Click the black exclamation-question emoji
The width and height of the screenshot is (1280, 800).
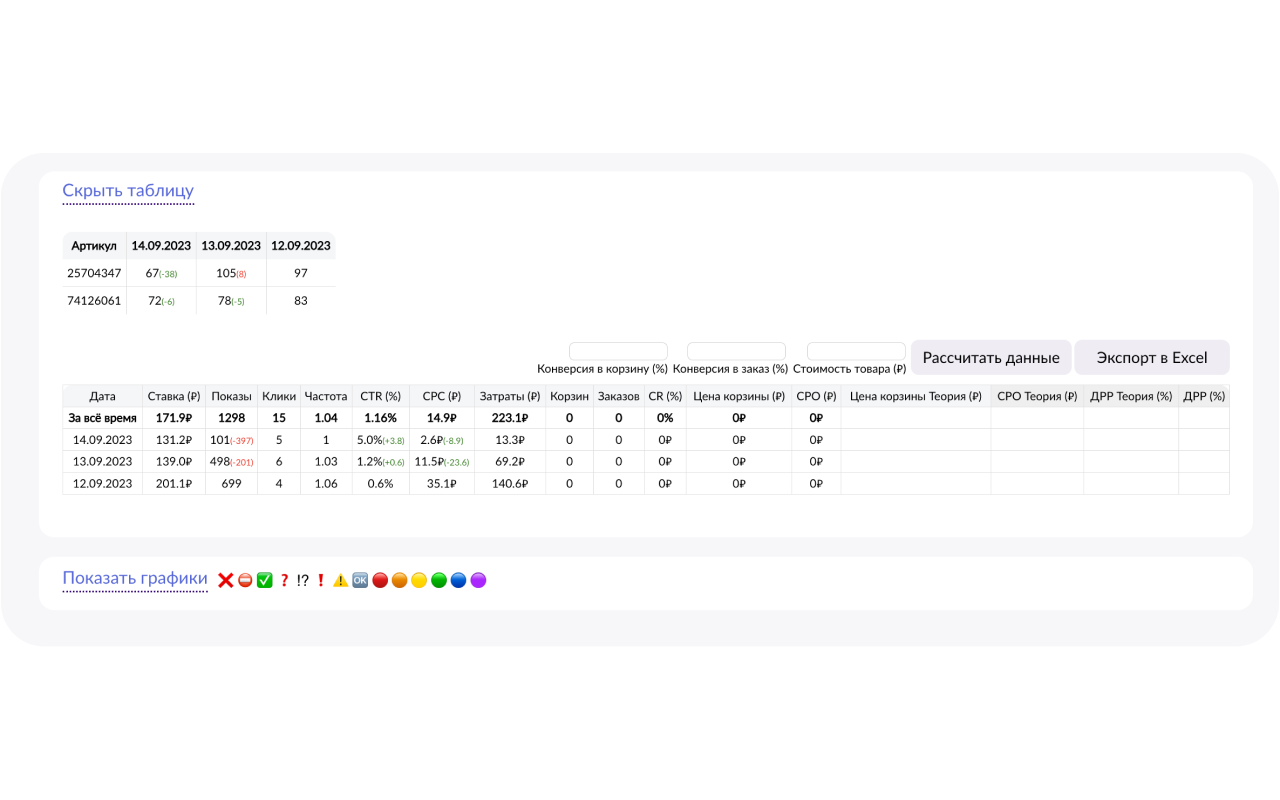click(303, 580)
